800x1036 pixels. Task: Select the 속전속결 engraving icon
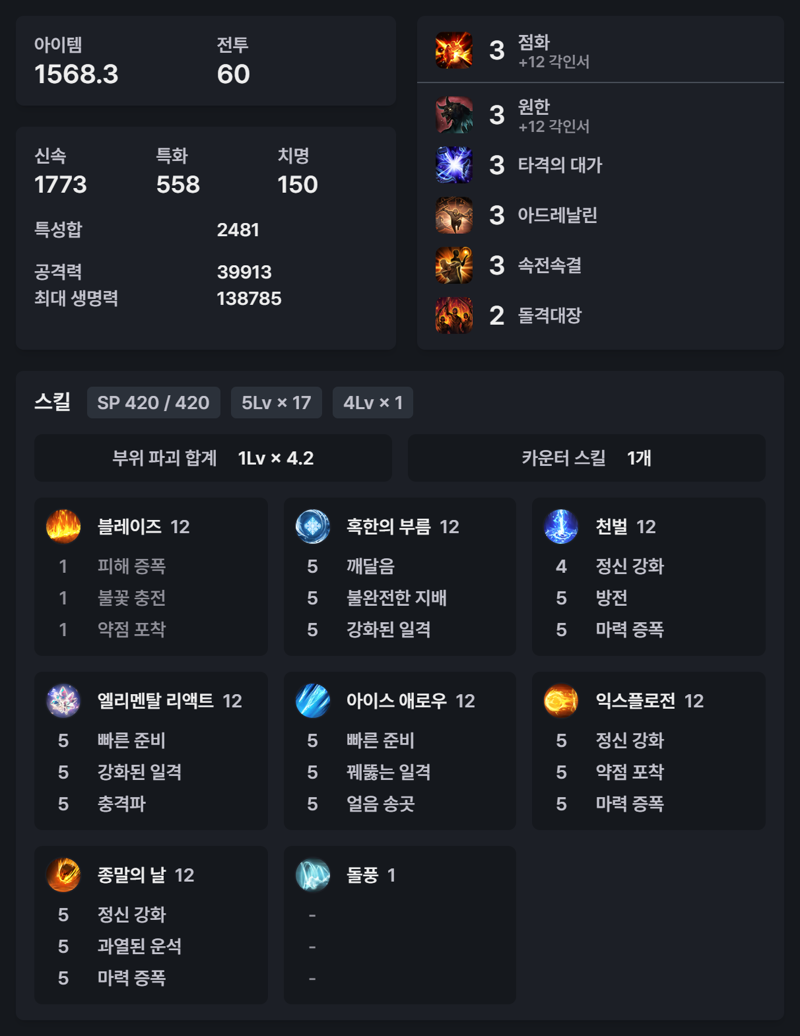tap(454, 266)
